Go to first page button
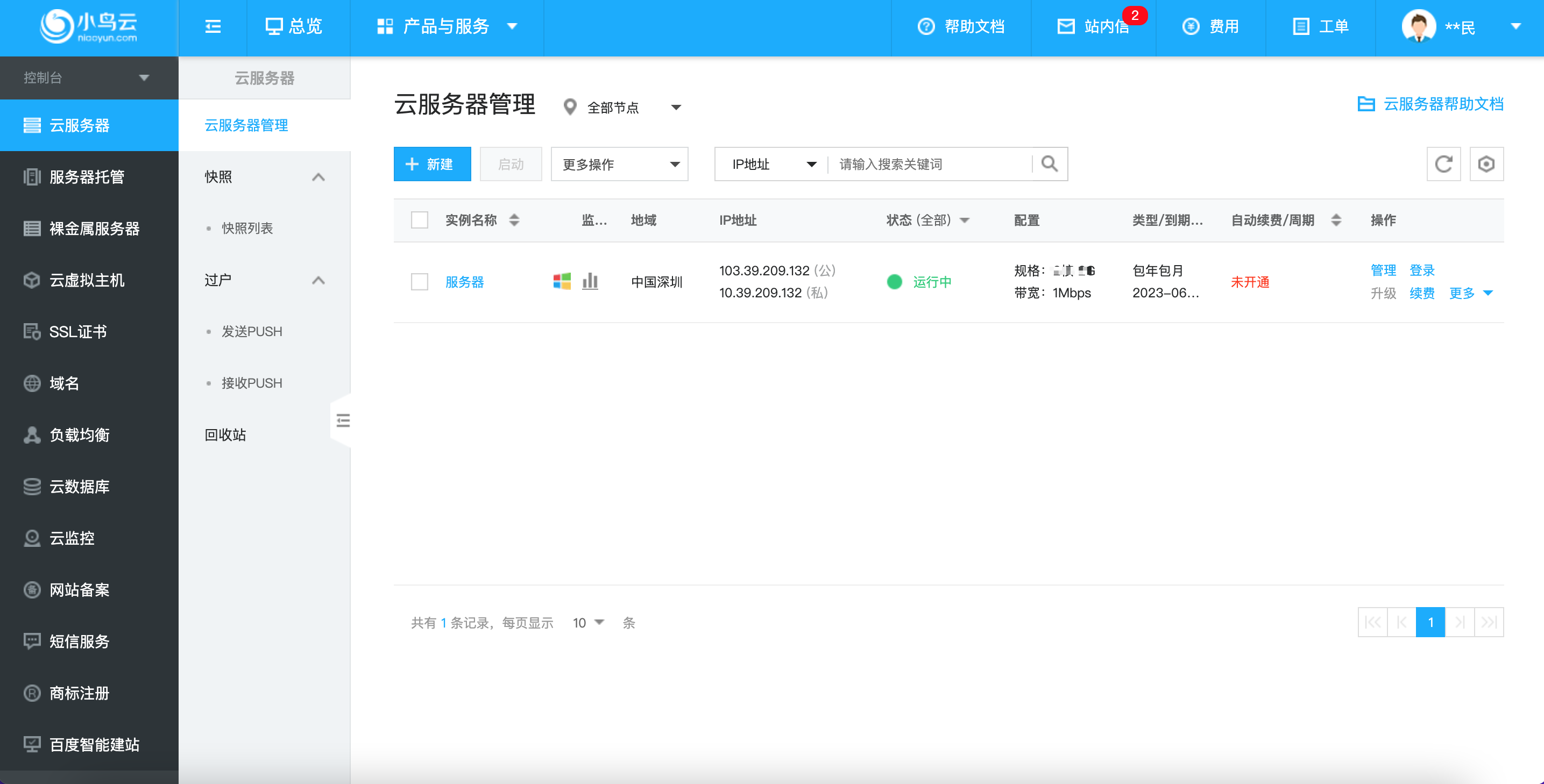 tap(1372, 622)
